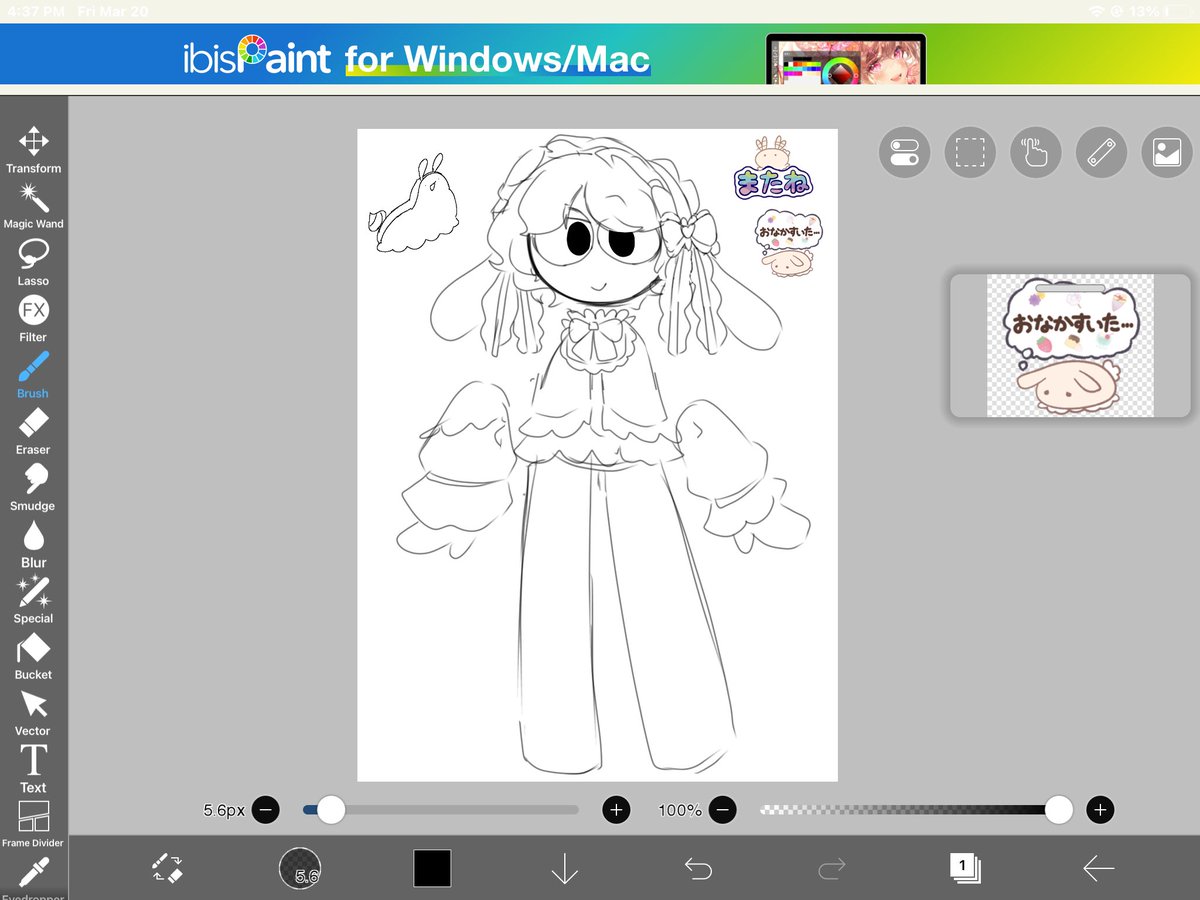Tap the 100% opacity value
This screenshot has width=1200, height=900.
click(x=680, y=810)
